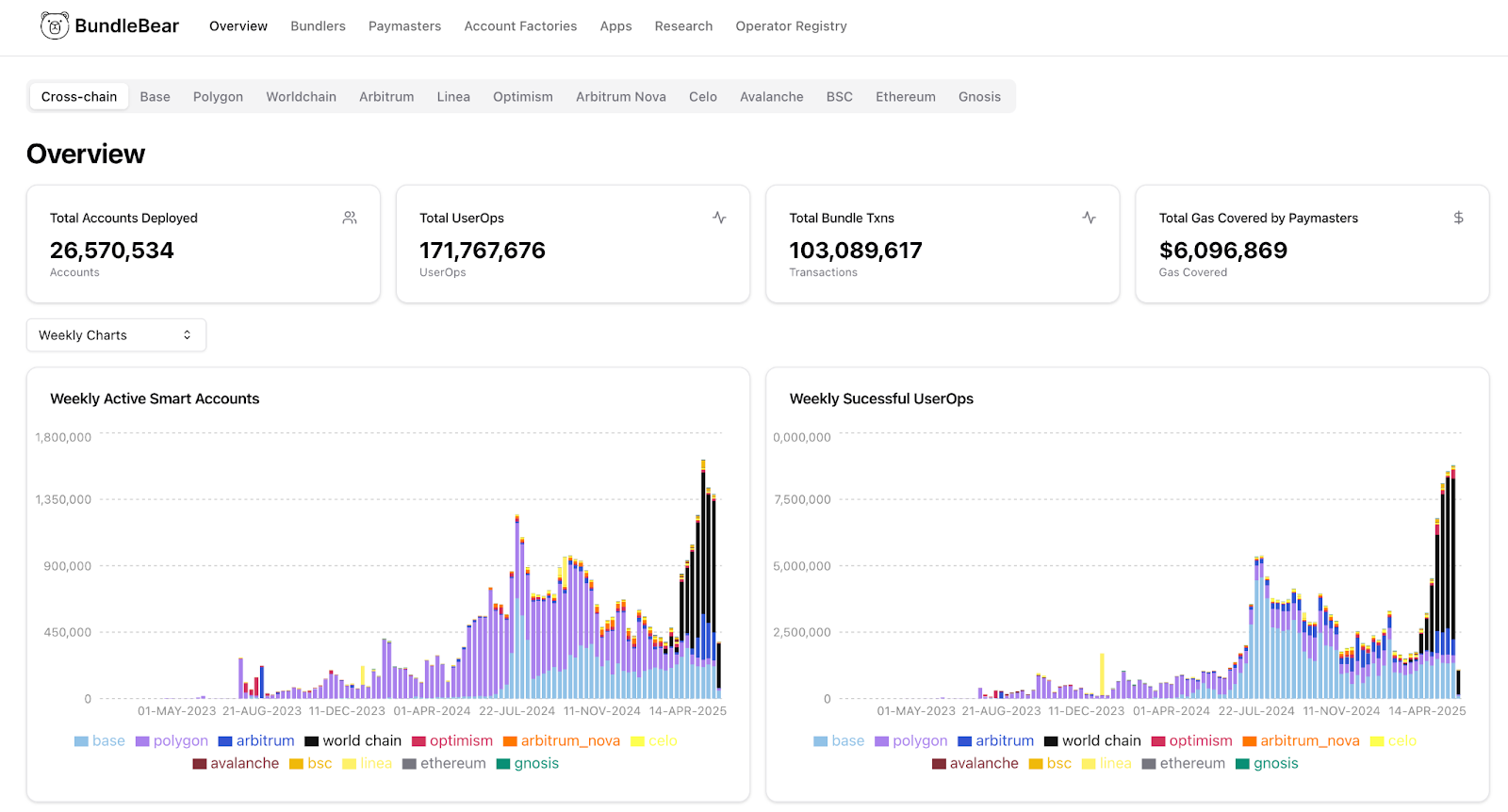Click the 171,767,676 UserOps value

pyautogui.click(x=483, y=251)
